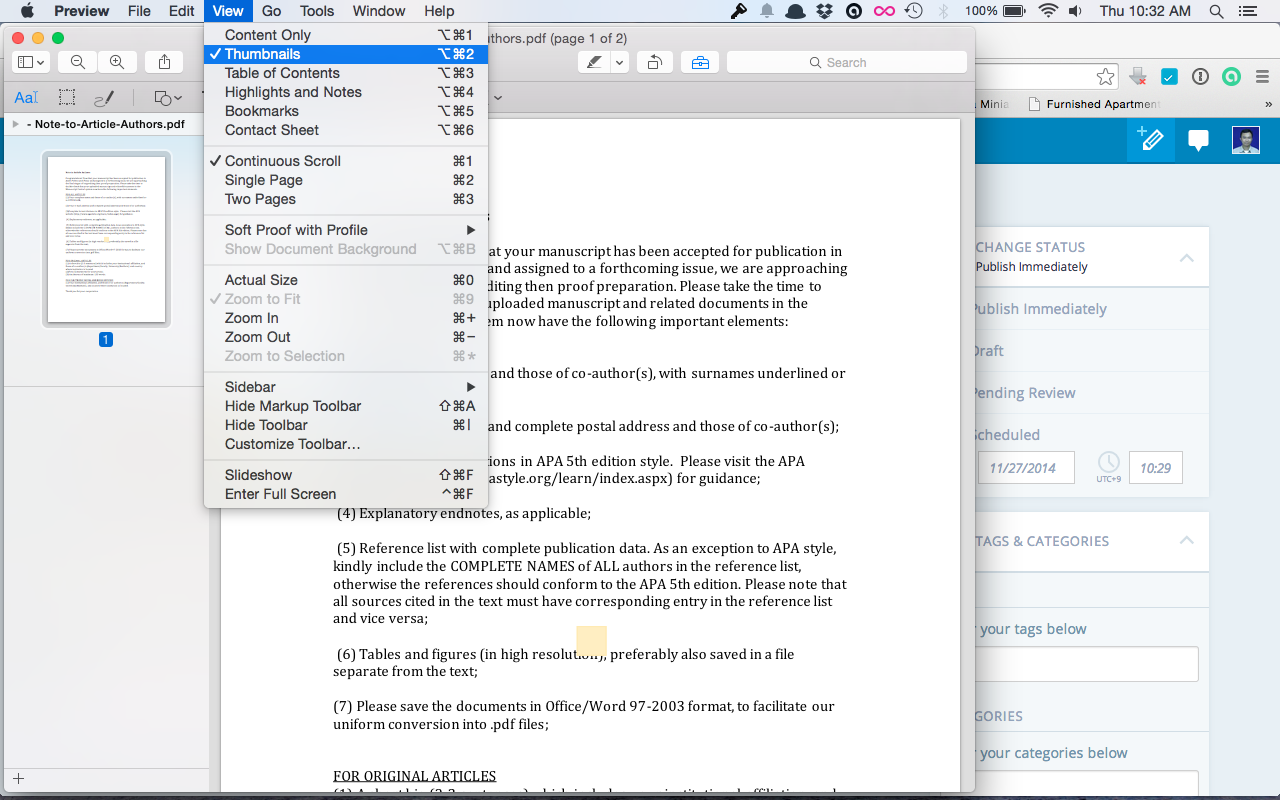Expand the Note-to-Article-Authors.pdf disclosure triangle

pyautogui.click(x=15, y=124)
